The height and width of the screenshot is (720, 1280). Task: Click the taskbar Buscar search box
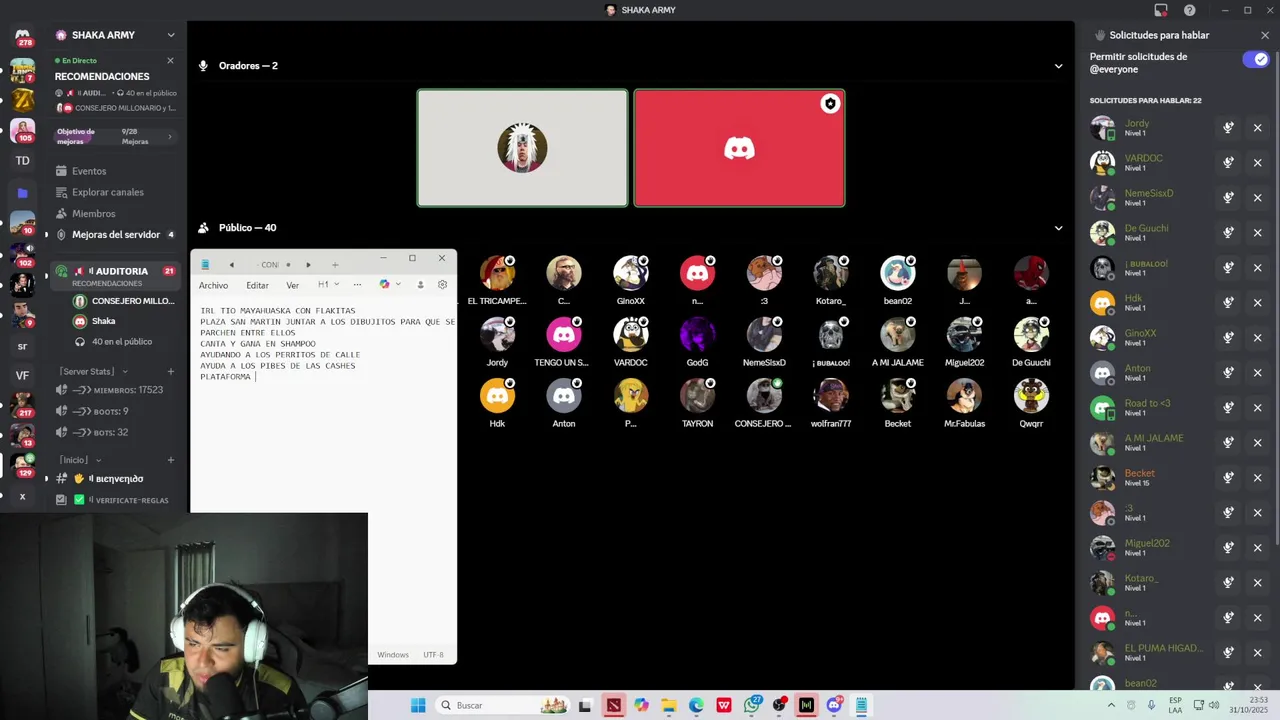point(504,705)
